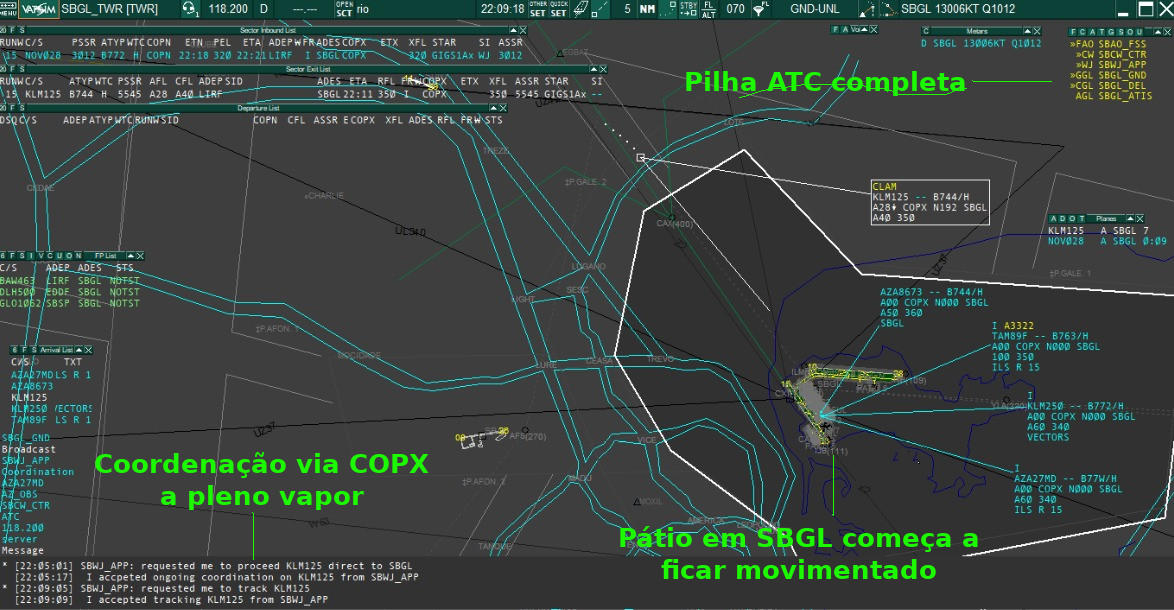Open the OTHER SET settings button
Image resolution: width=1174 pixels, height=610 pixels.
pos(538,9)
